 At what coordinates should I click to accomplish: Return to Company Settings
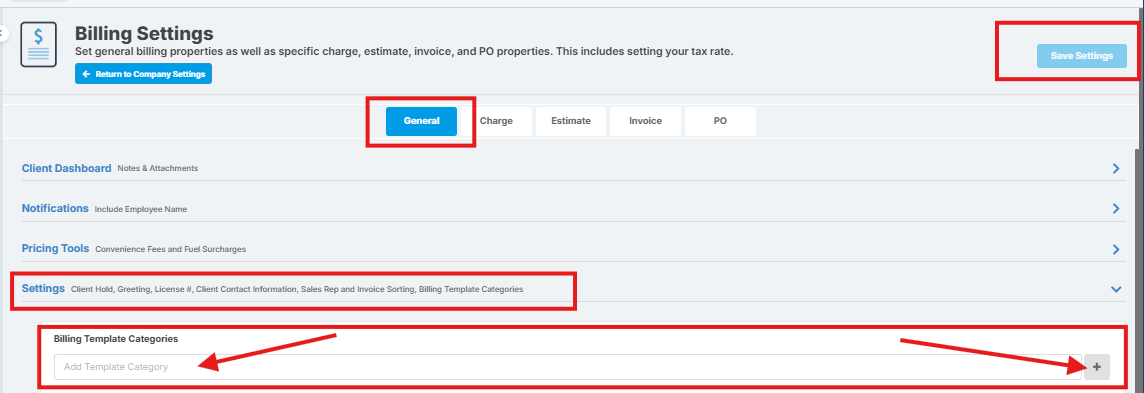pos(143,74)
